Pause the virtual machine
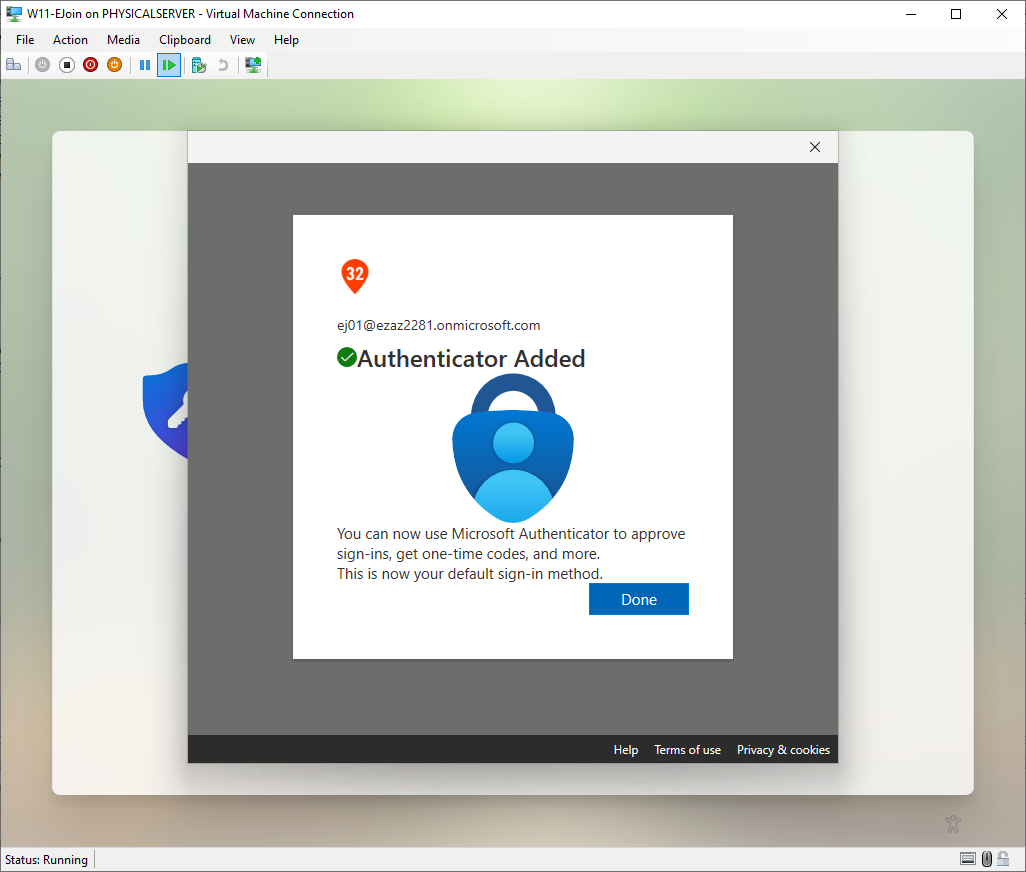Viewport: 1026px width, 872px height. [145, 65]
